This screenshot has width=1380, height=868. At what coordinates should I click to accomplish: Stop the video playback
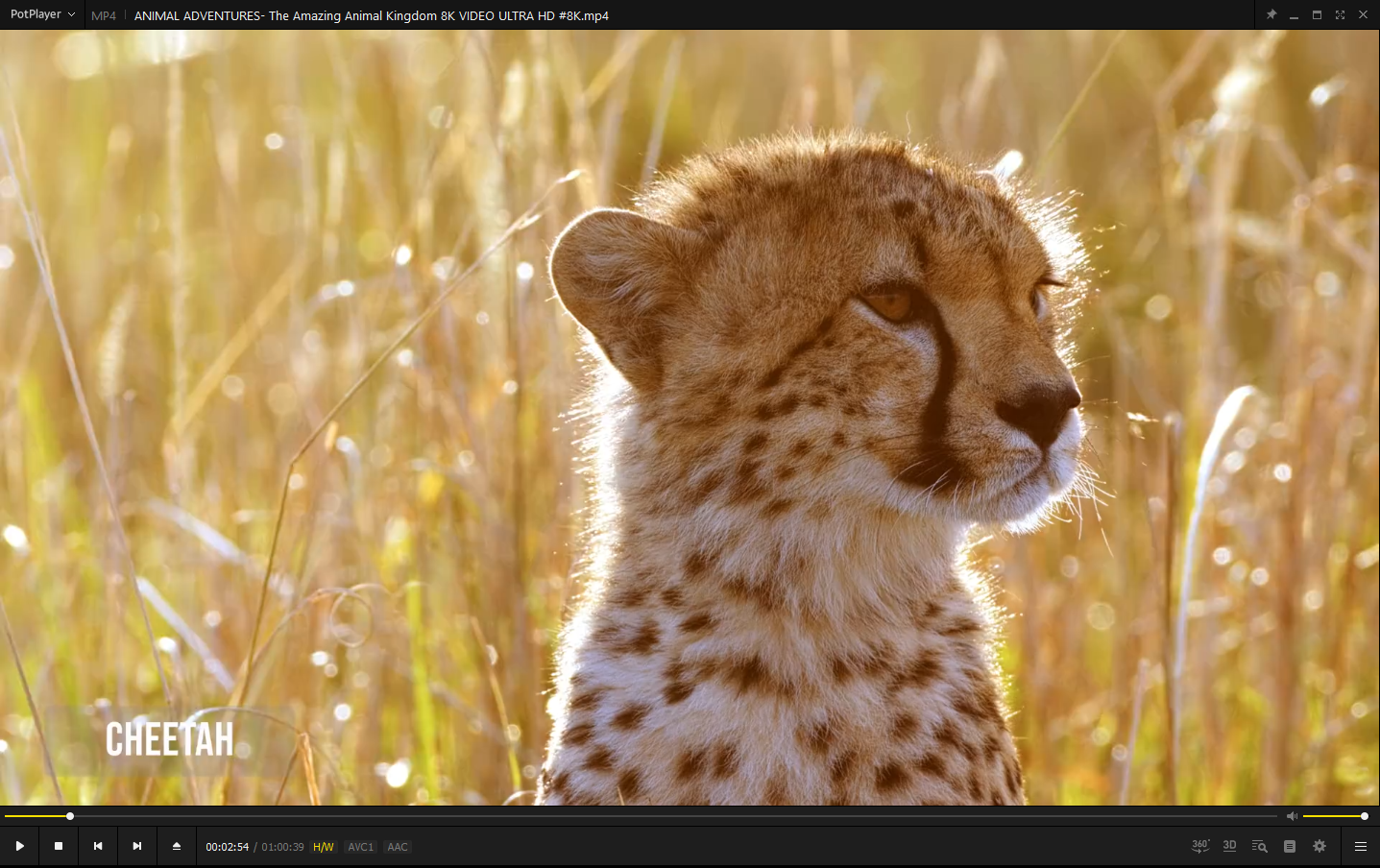(x=58, y=846)
